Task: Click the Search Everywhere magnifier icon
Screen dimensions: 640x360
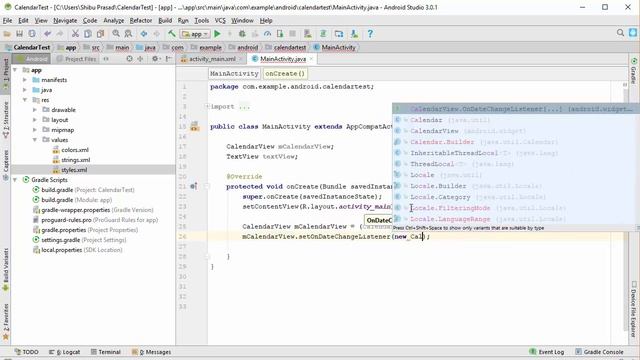Action: click(620, 33)
